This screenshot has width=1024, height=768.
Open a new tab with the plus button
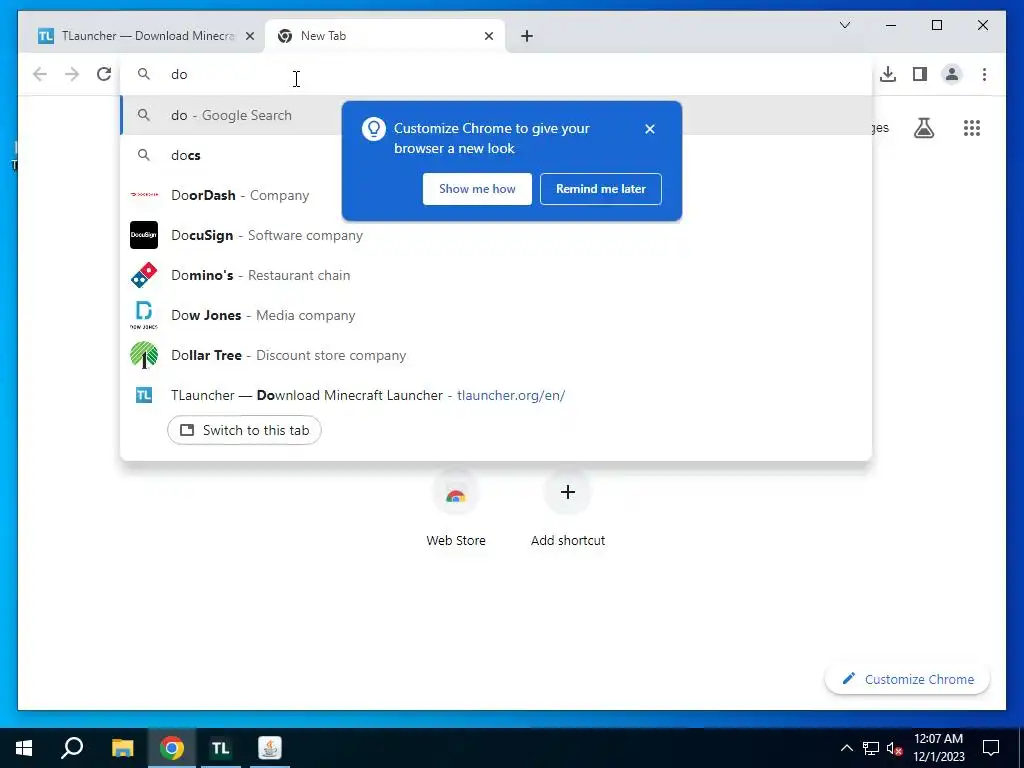click(527, 36)
